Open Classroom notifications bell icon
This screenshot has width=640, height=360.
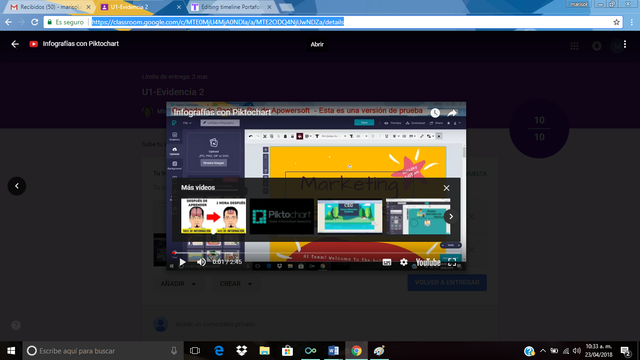tap(597, 46)
